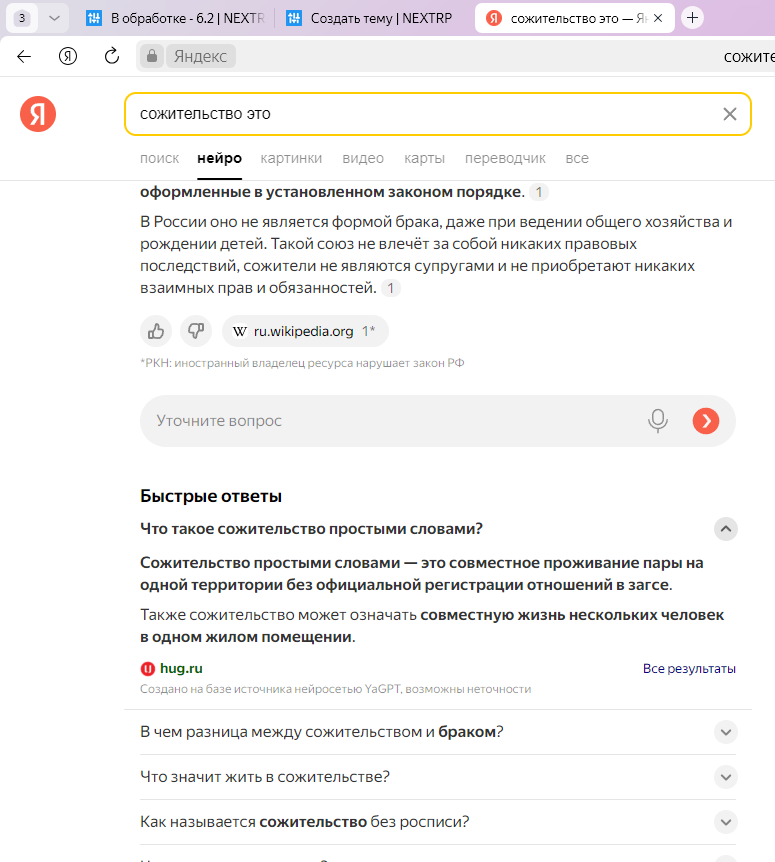Open the tab list dropdown arrow
The height and width of the screenshot is (862, 775).
[54, 18]
